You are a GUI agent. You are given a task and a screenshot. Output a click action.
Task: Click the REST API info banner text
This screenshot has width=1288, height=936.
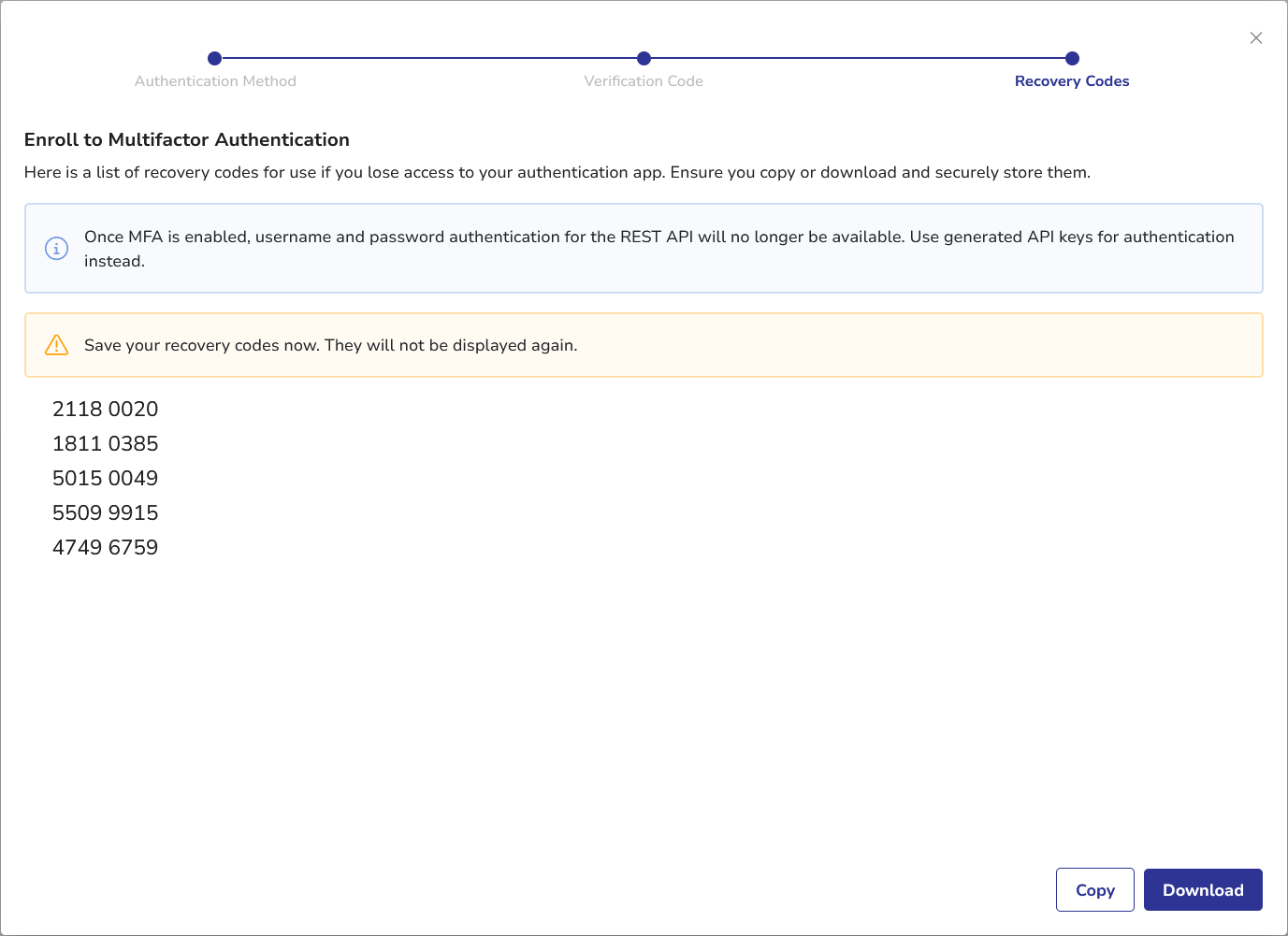point(658,238)
